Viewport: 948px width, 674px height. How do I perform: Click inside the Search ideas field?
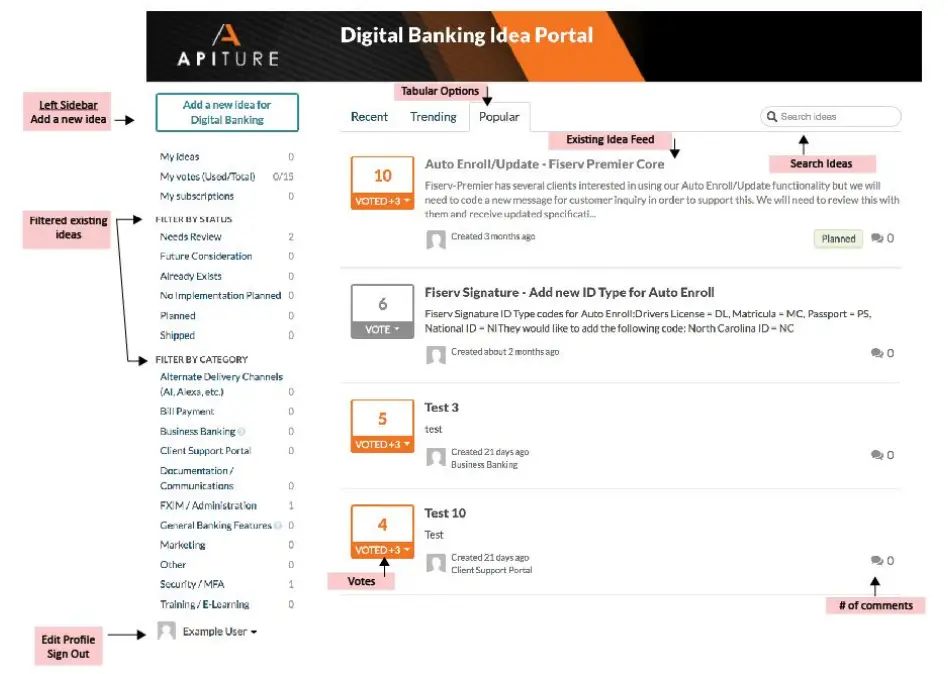[830, 117]
